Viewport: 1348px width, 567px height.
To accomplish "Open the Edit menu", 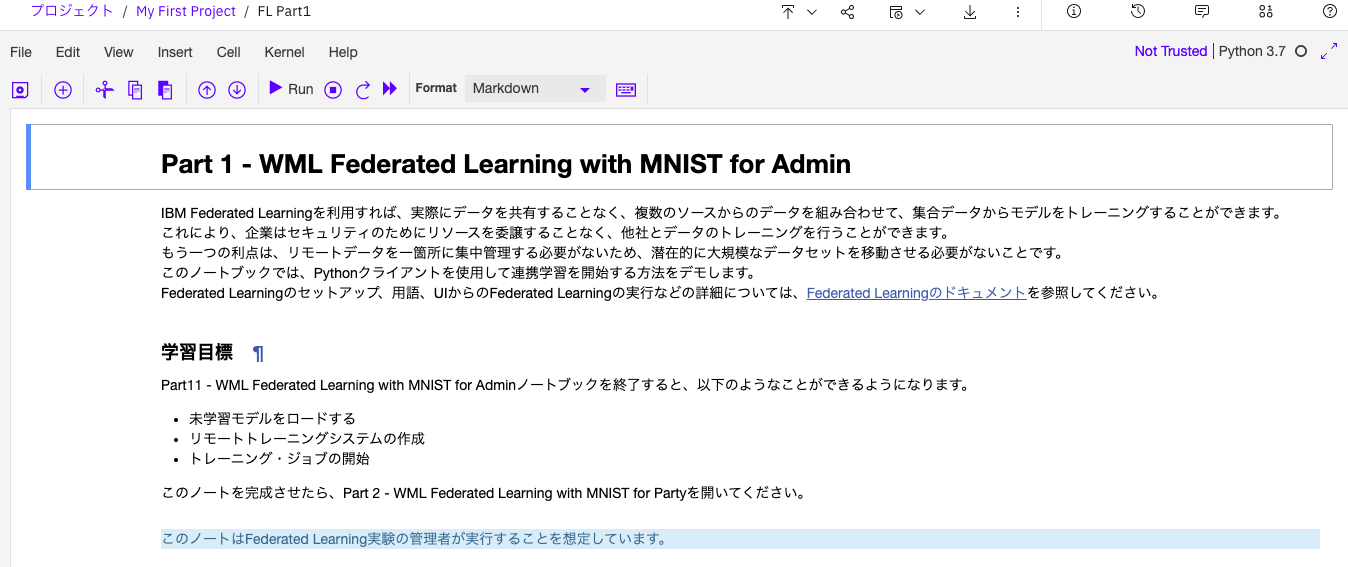I will [x=68, y=52].
